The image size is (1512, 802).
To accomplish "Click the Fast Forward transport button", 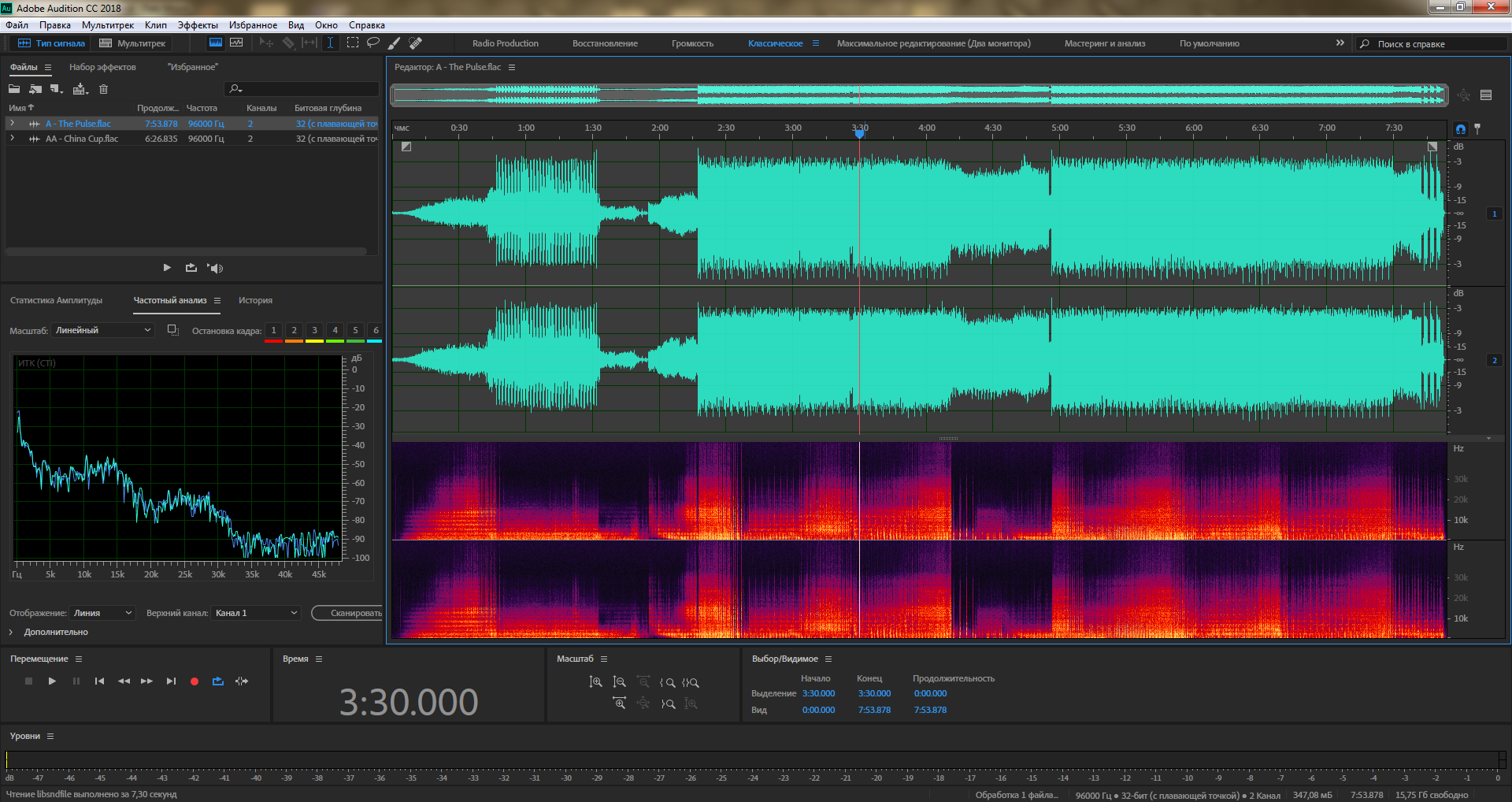I will pos(146,681).
